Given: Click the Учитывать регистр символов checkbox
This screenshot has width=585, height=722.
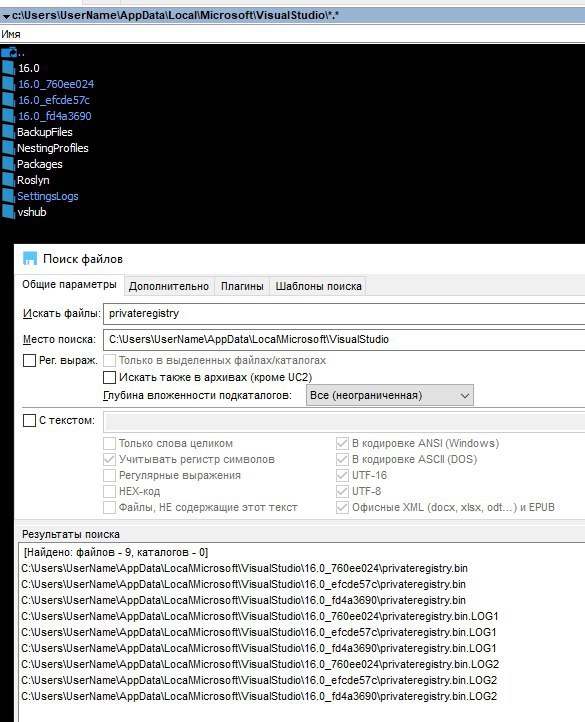Looking at the screenshot, I should point(109,460).
